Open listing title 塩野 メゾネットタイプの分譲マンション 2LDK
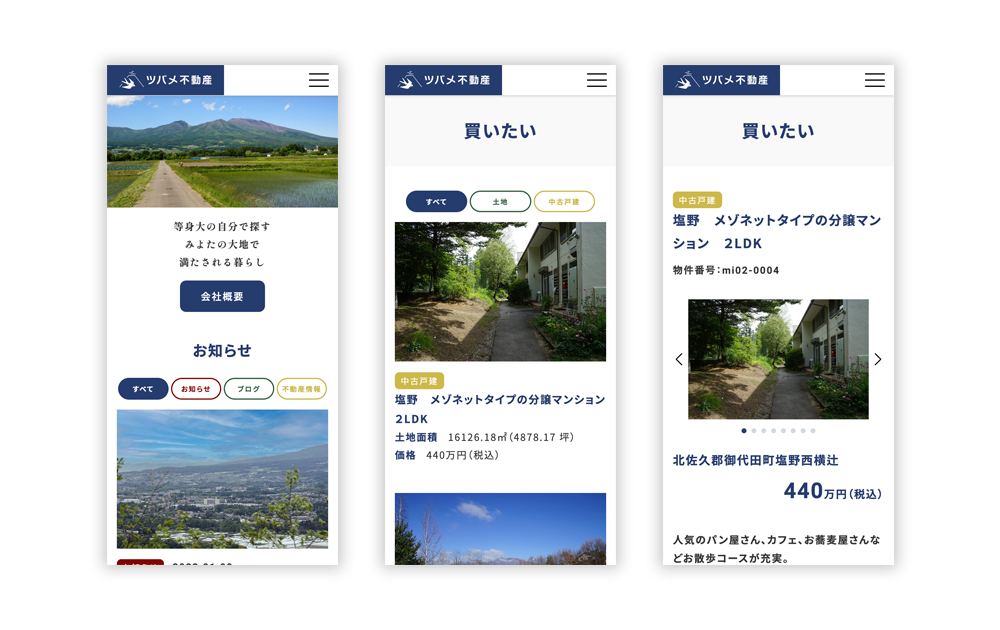1000x630 pixels. coord(500,409)
